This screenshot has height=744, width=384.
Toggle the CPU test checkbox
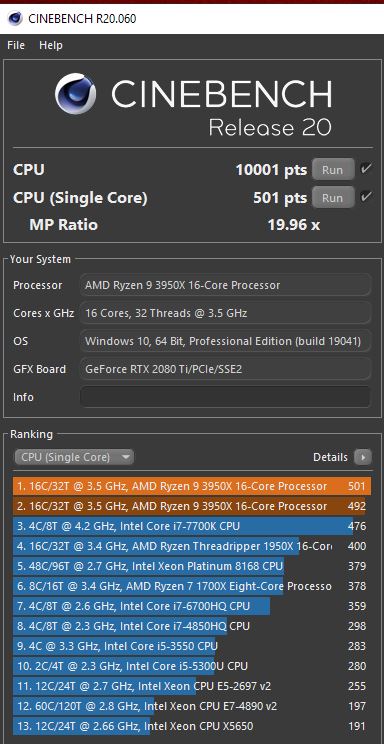click(x=365, y=169)
